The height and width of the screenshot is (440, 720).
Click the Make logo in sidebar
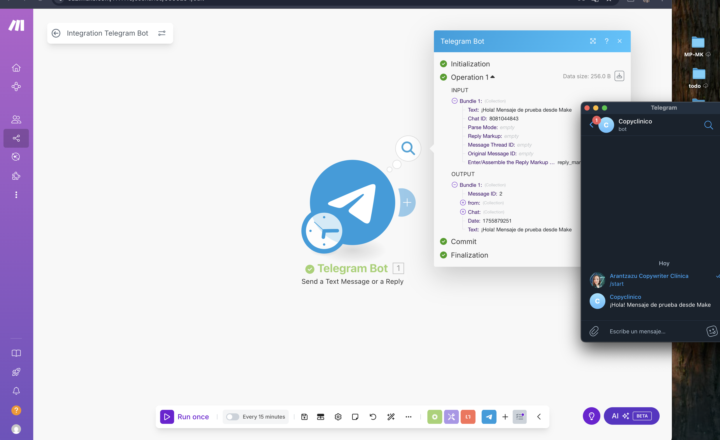point(17,25)
